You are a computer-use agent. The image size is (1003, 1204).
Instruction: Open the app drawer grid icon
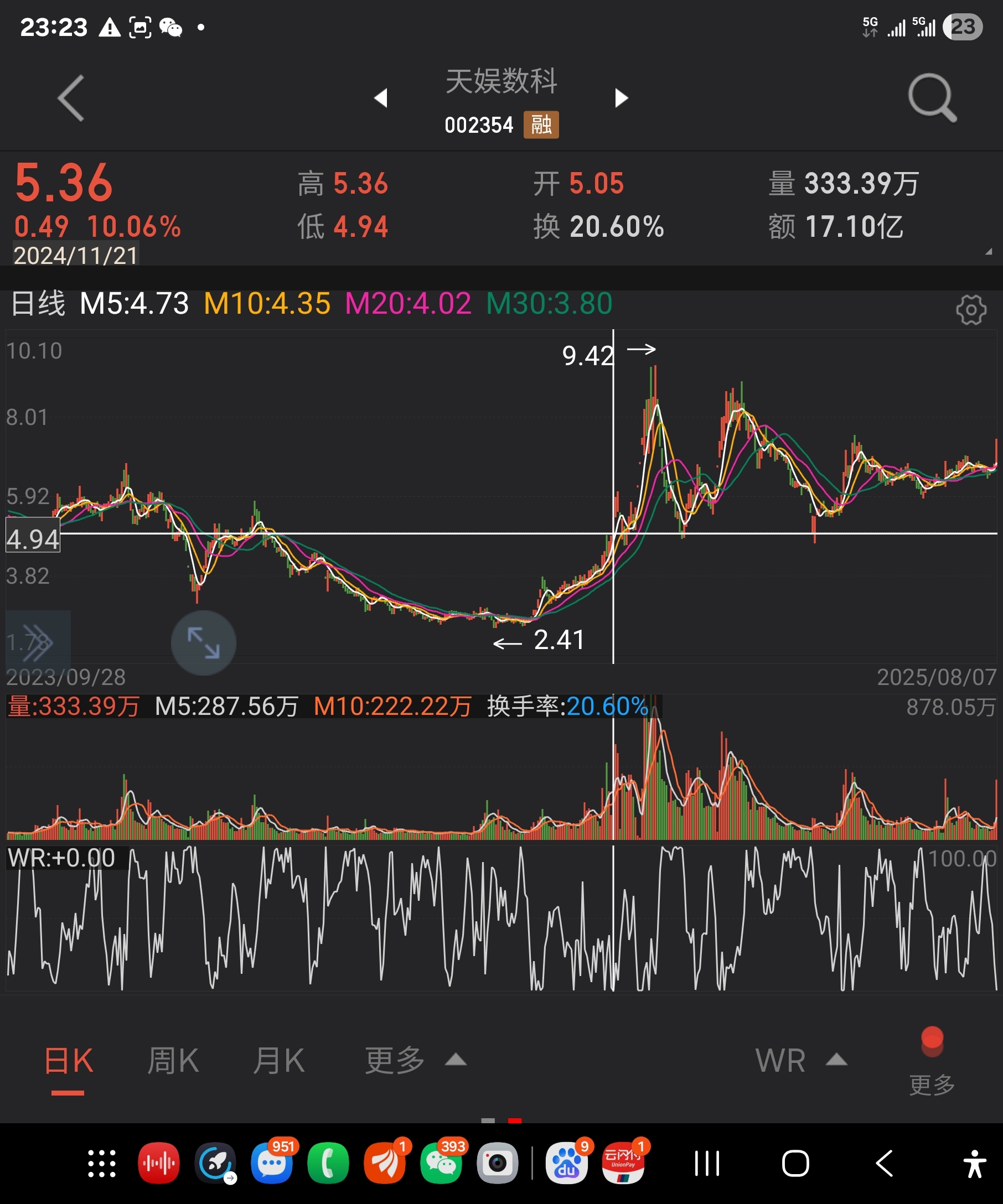pyautogui.click(x=101, y=1164)
